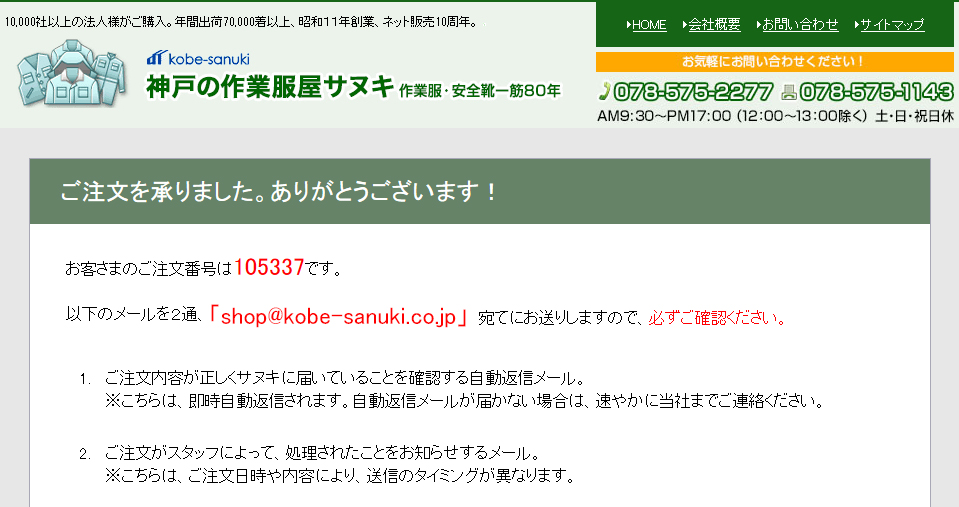
Task: Click the fax number 078-575-1143
Action: click(876, 92)
